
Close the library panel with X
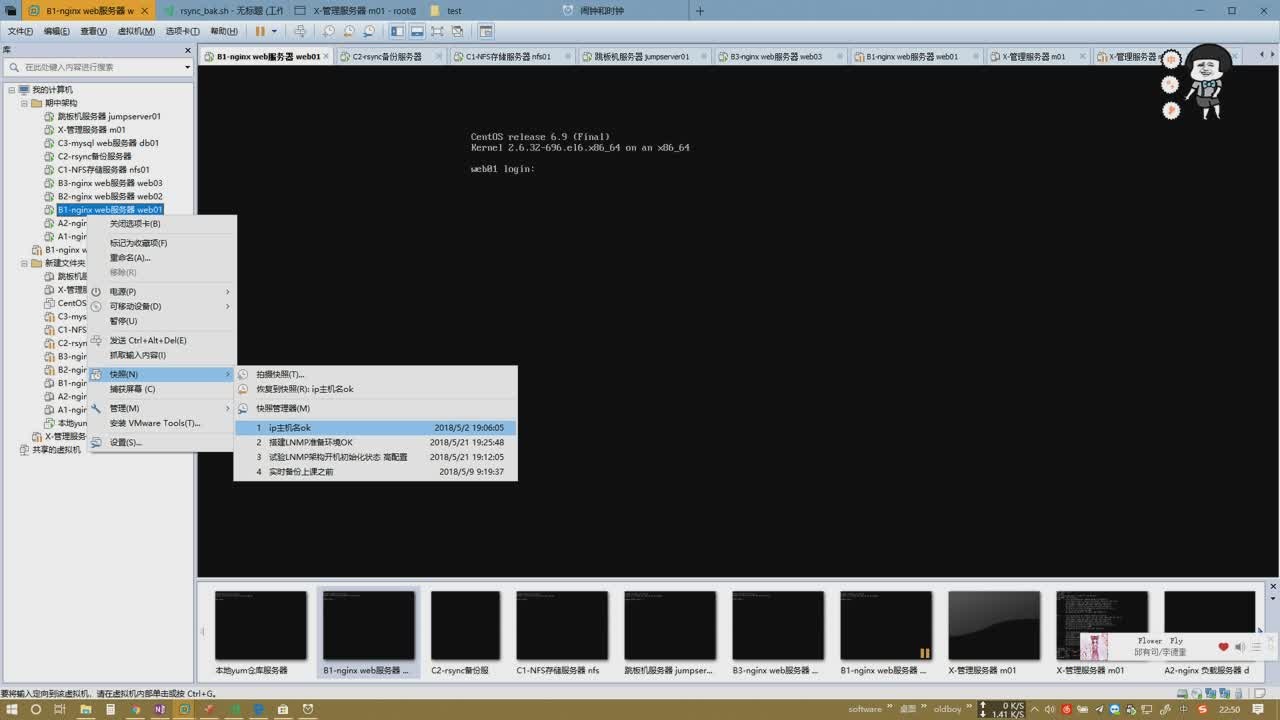187,50
